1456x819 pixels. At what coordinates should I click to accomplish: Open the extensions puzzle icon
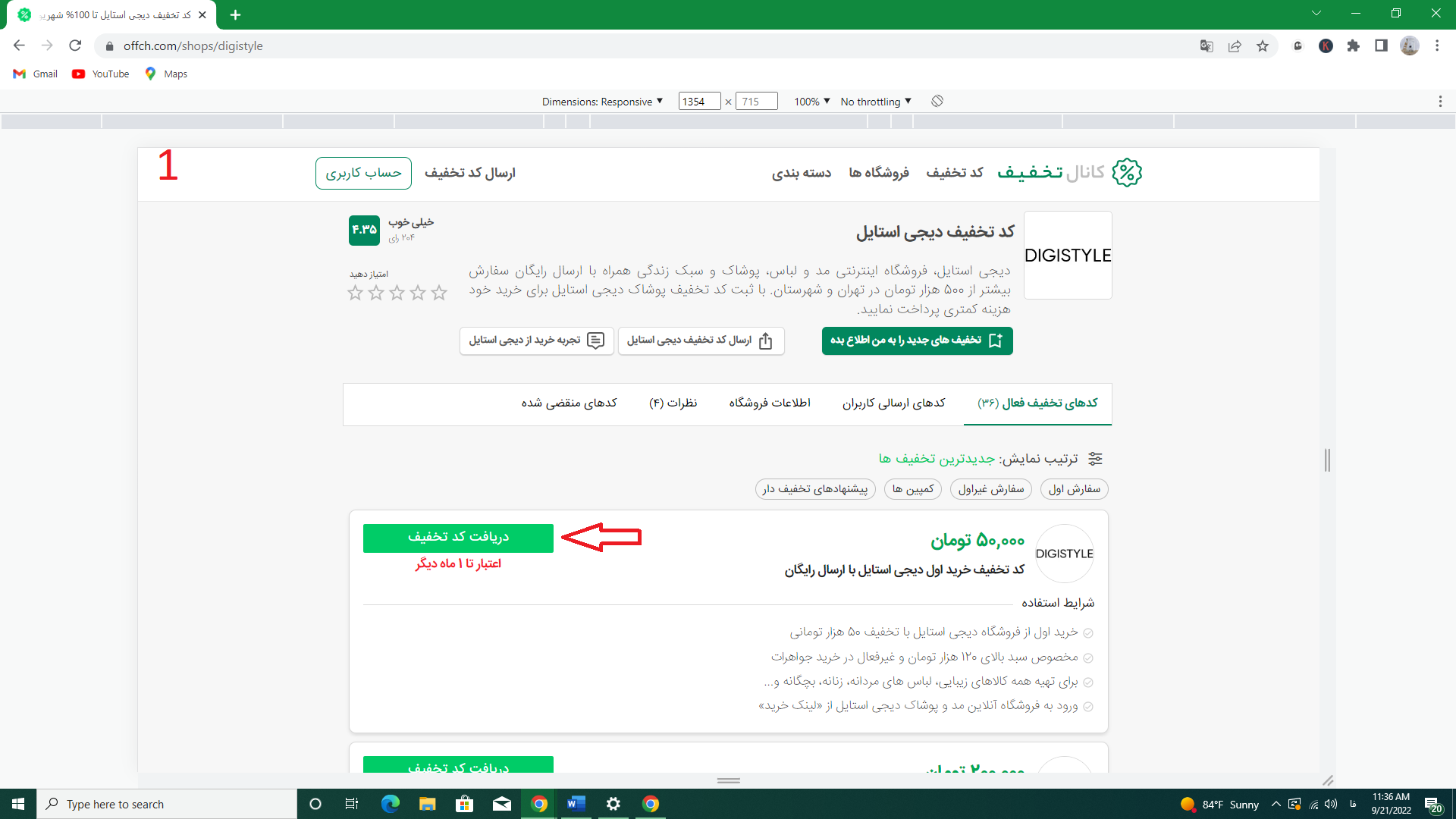pos(1354,46)
